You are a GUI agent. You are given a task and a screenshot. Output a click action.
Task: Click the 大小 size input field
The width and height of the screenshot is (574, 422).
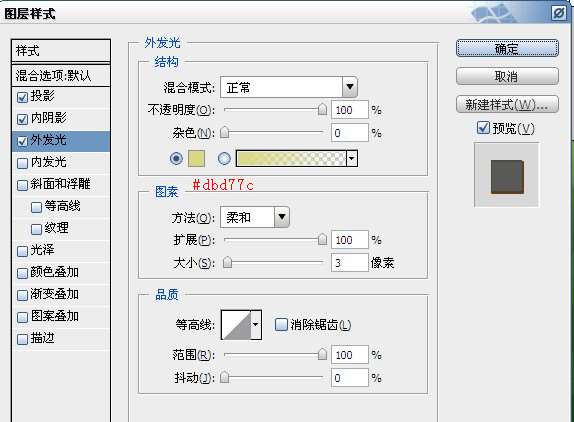point(350,262)
